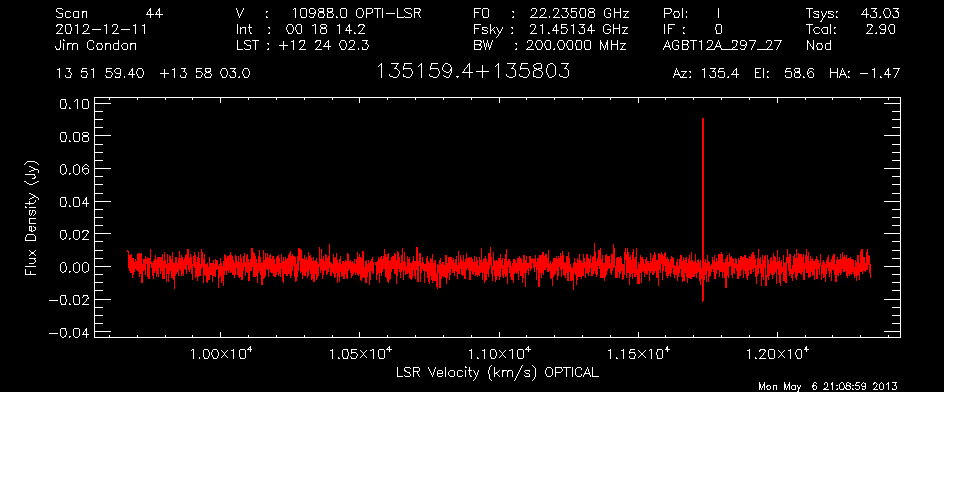Click y-axis tick label -0.02
Screen dimensions: 962x490
click(69, 300)
